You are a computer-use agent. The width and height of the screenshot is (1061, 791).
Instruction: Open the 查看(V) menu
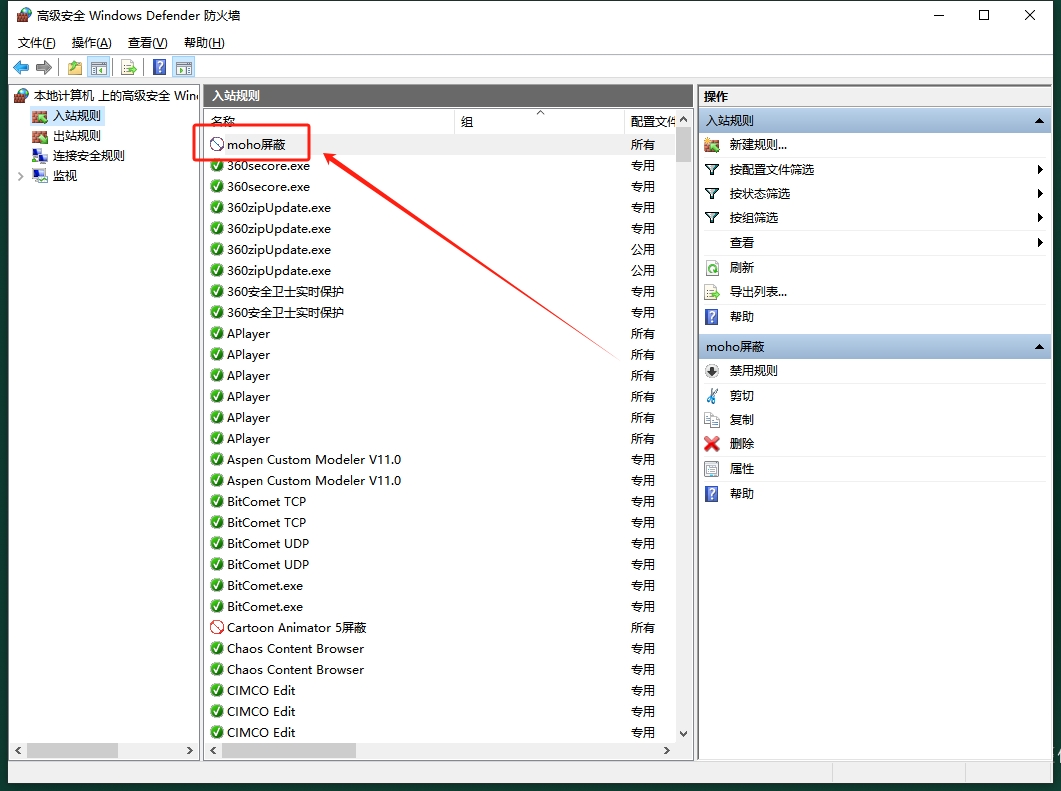click(147, 43)
